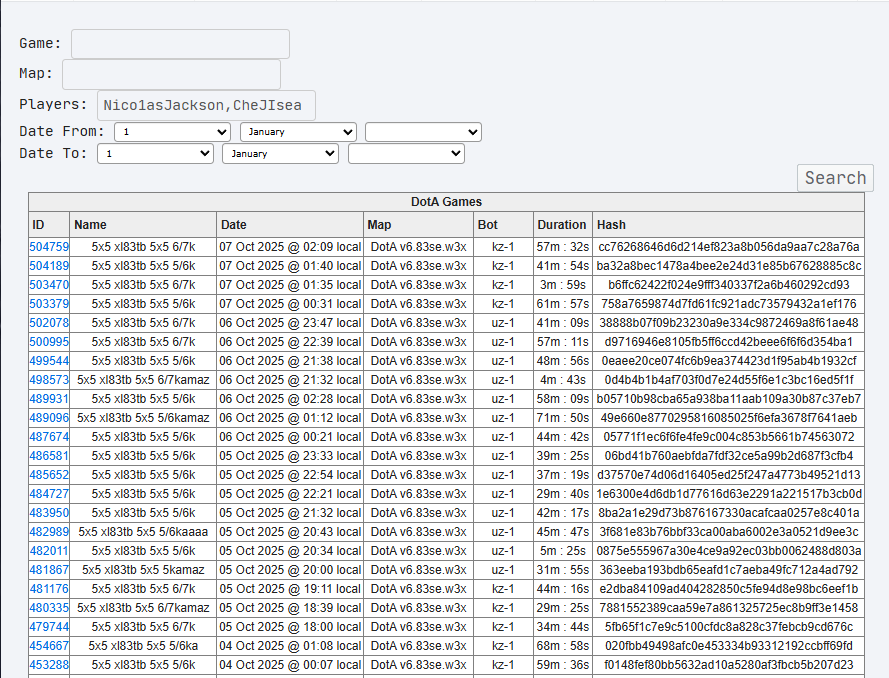Click date '06 Oct 2025 @ 23:47 local'

[x=290, y=323]
